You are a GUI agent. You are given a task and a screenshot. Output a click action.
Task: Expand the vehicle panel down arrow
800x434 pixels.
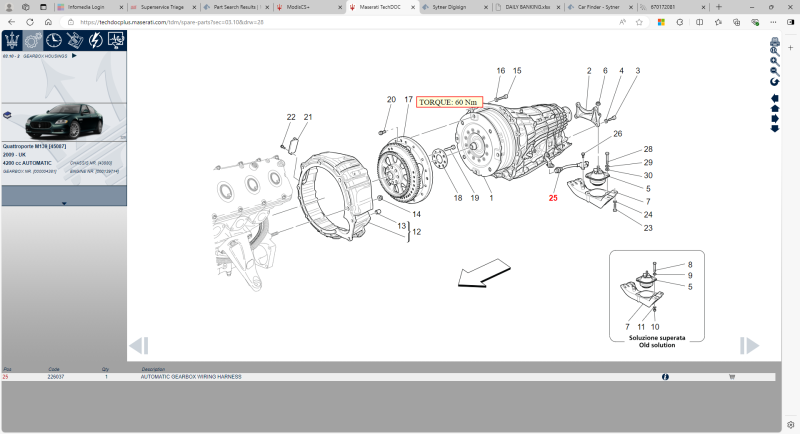(x=64, y=203)
